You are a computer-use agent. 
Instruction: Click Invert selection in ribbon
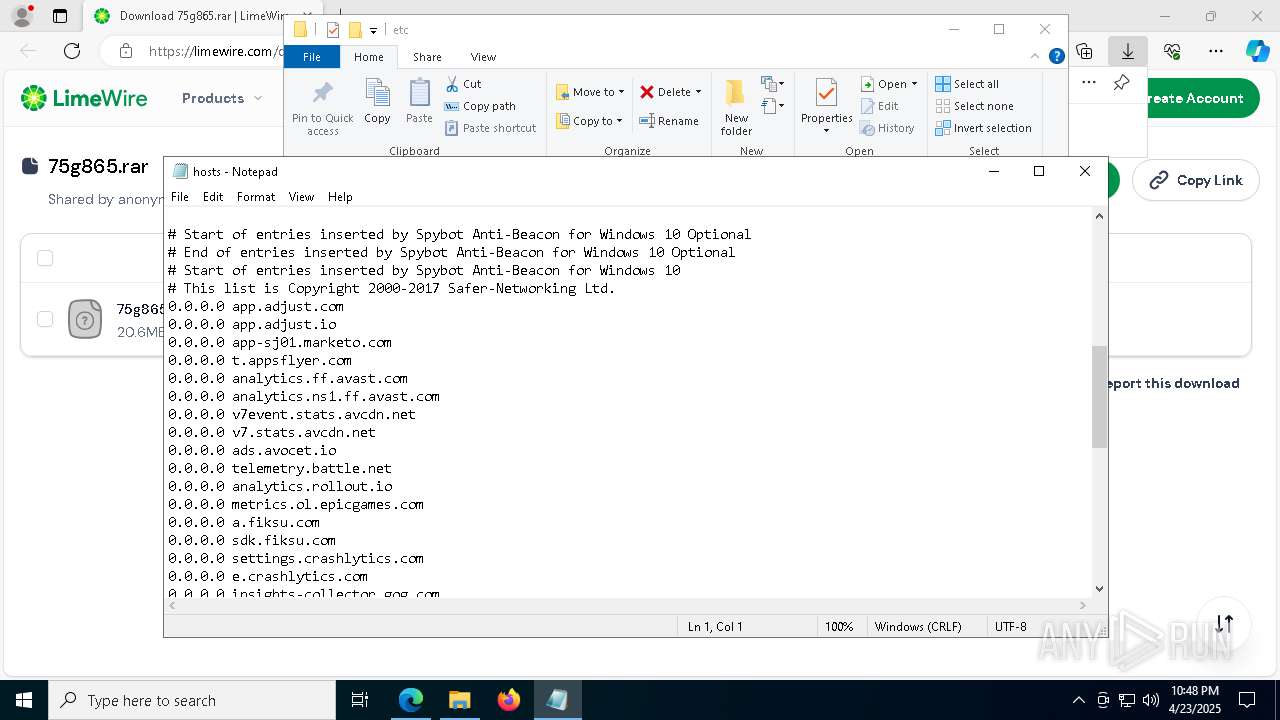click(983, 128)
